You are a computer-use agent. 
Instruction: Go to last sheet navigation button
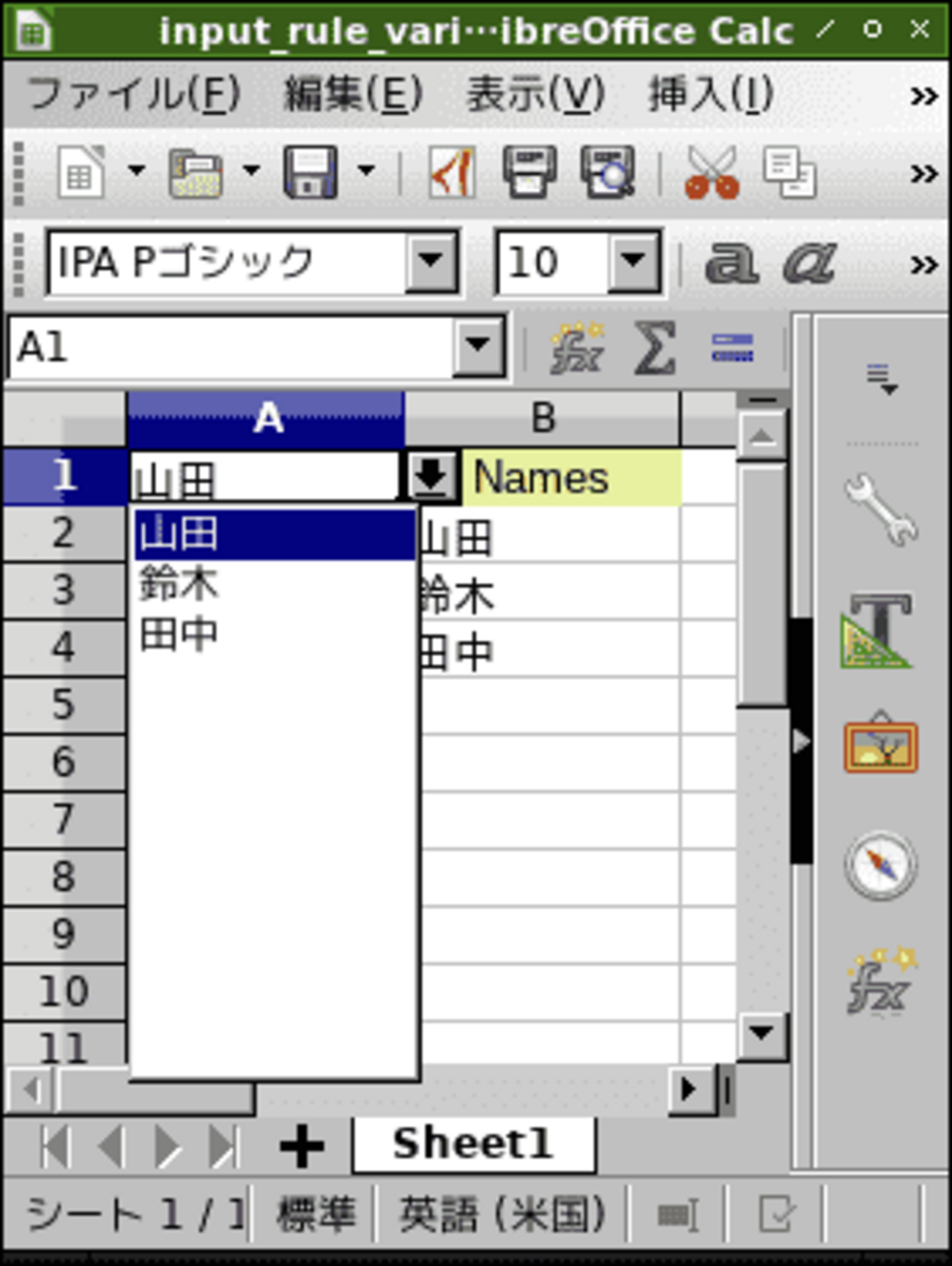click(x=223, y=1146)
